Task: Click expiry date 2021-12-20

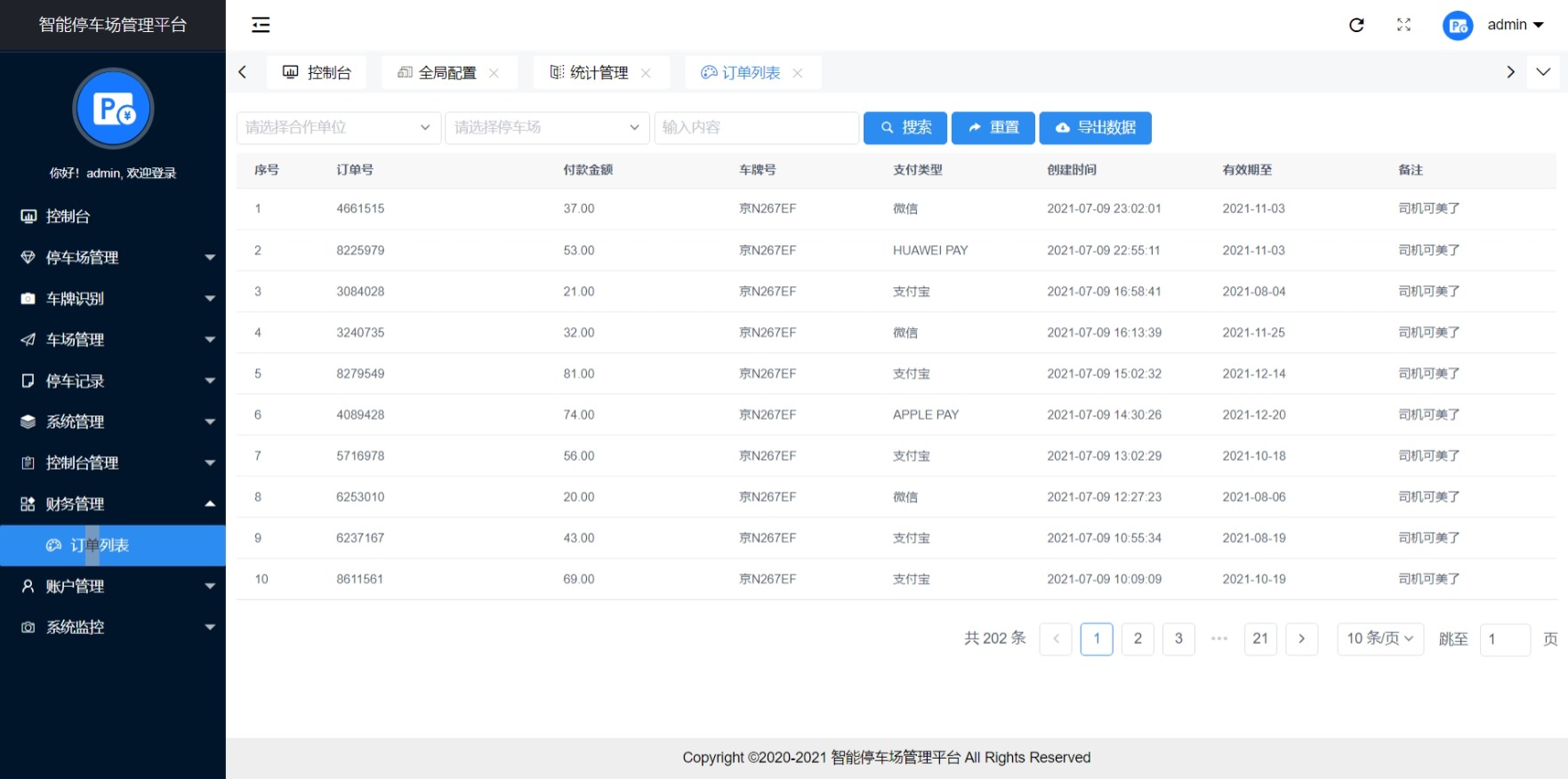Action: point(1254,415)
